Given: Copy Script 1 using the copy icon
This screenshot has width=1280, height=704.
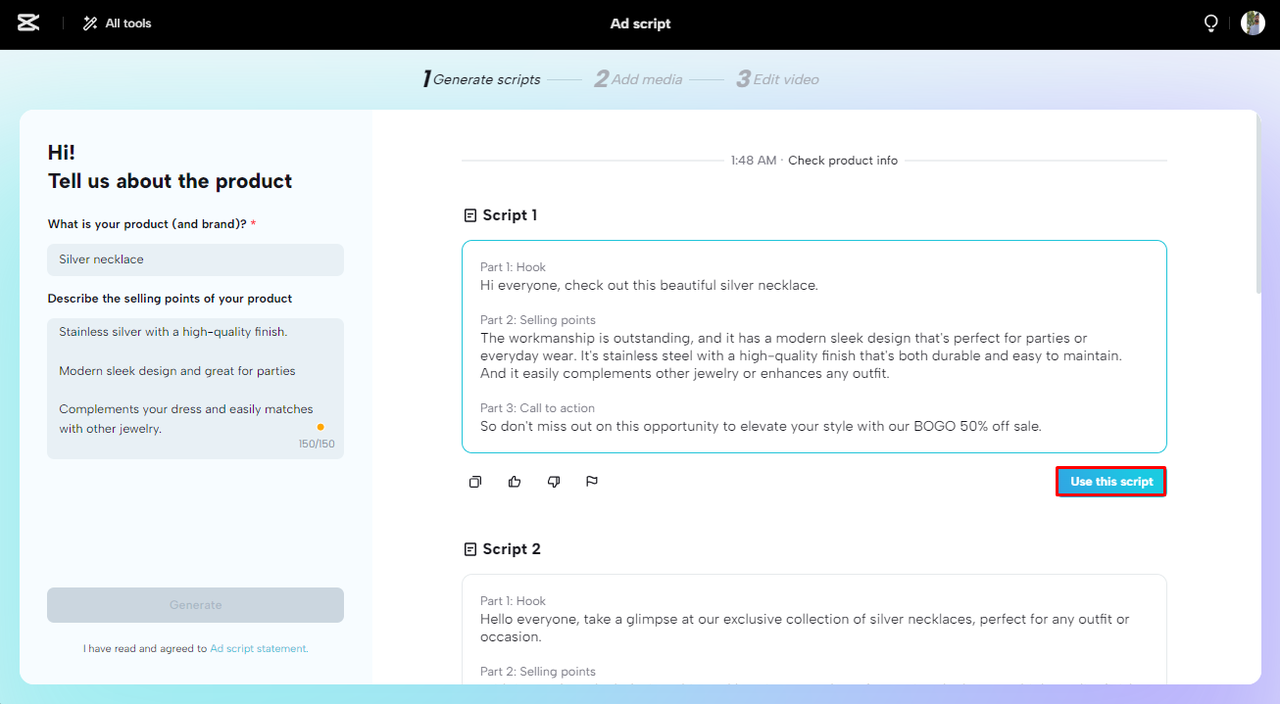Looking at the screenshot, I should [475, 482].
